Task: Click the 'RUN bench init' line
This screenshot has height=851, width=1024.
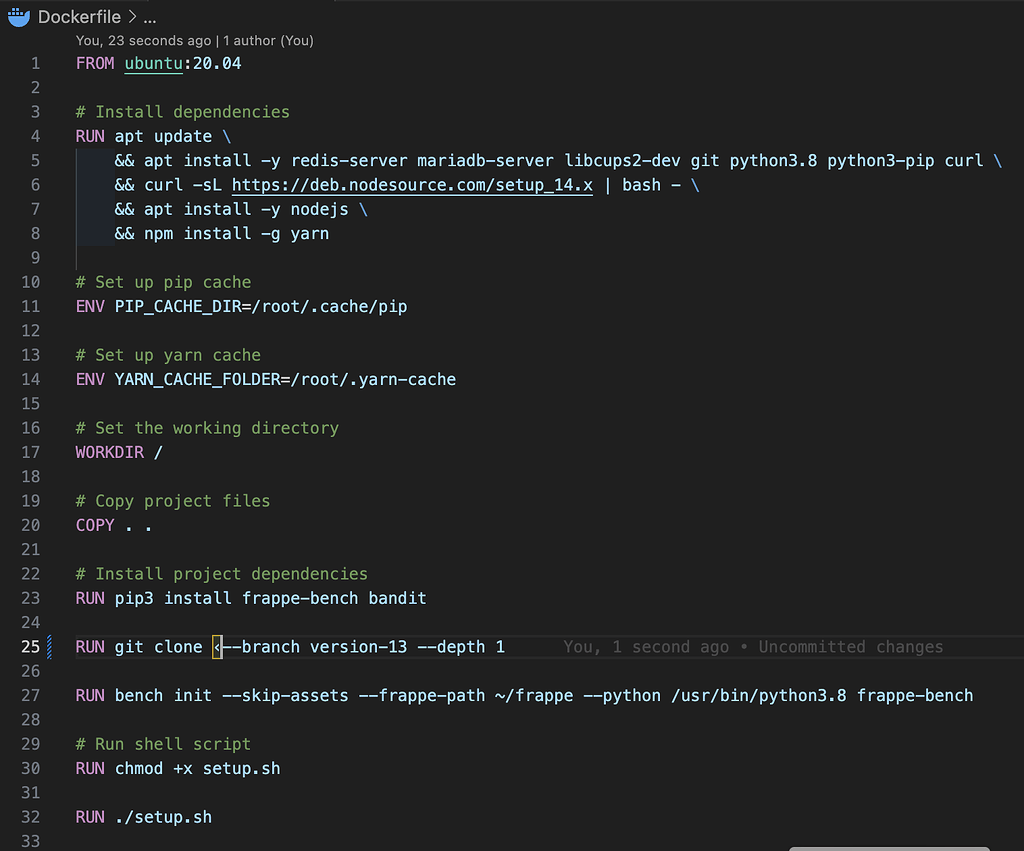Action: pyautogui.click(x=524, y=696)
